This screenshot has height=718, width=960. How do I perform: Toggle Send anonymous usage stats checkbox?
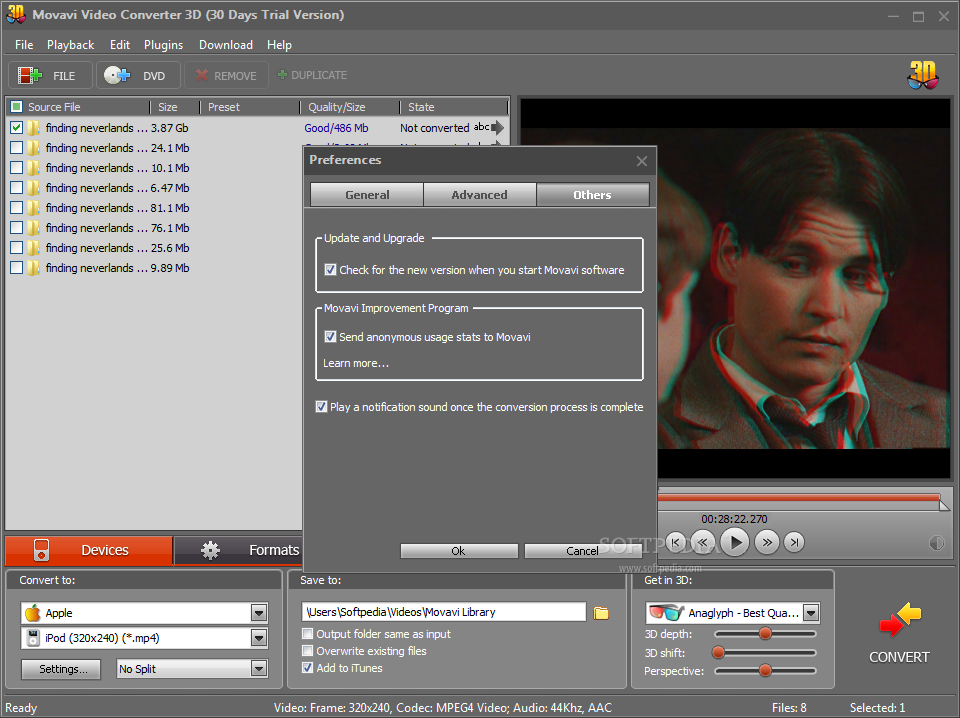click(330, 337)
